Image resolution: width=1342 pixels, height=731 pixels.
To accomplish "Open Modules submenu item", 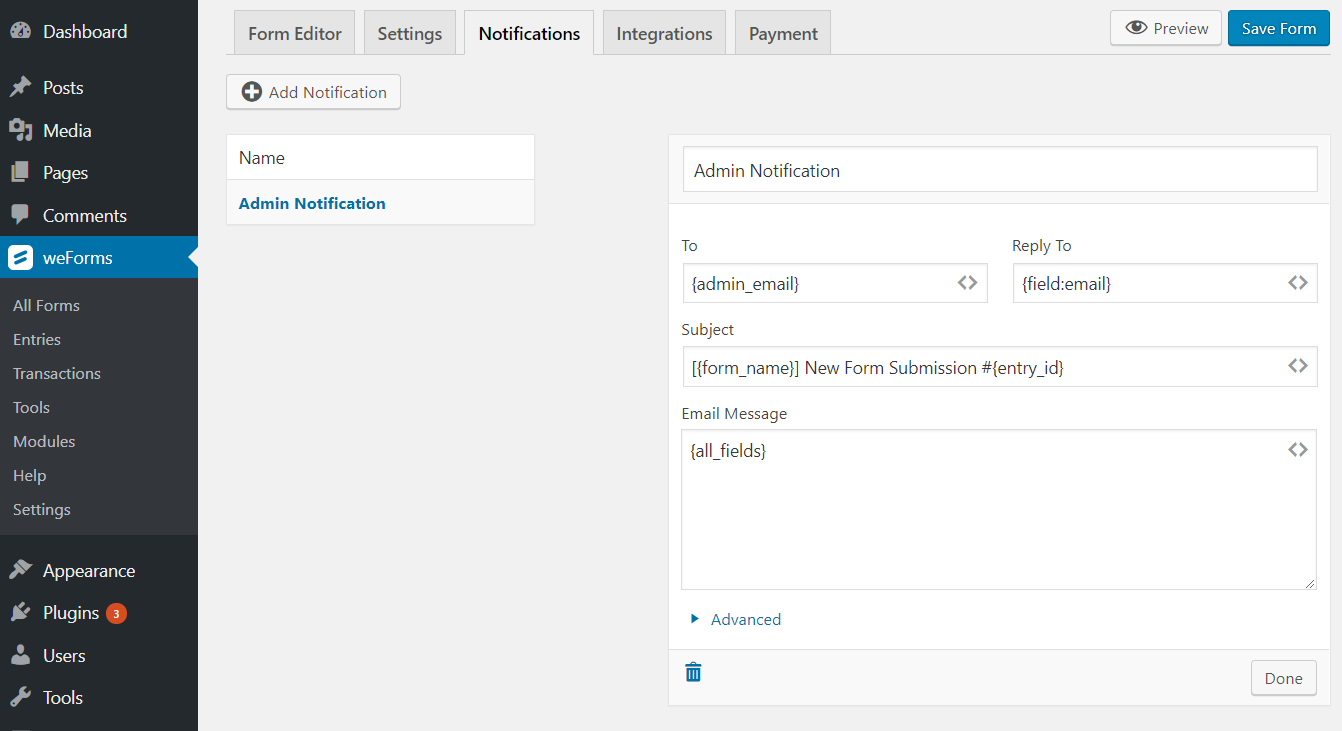I will pyautogui.click(x=44, y=441).
